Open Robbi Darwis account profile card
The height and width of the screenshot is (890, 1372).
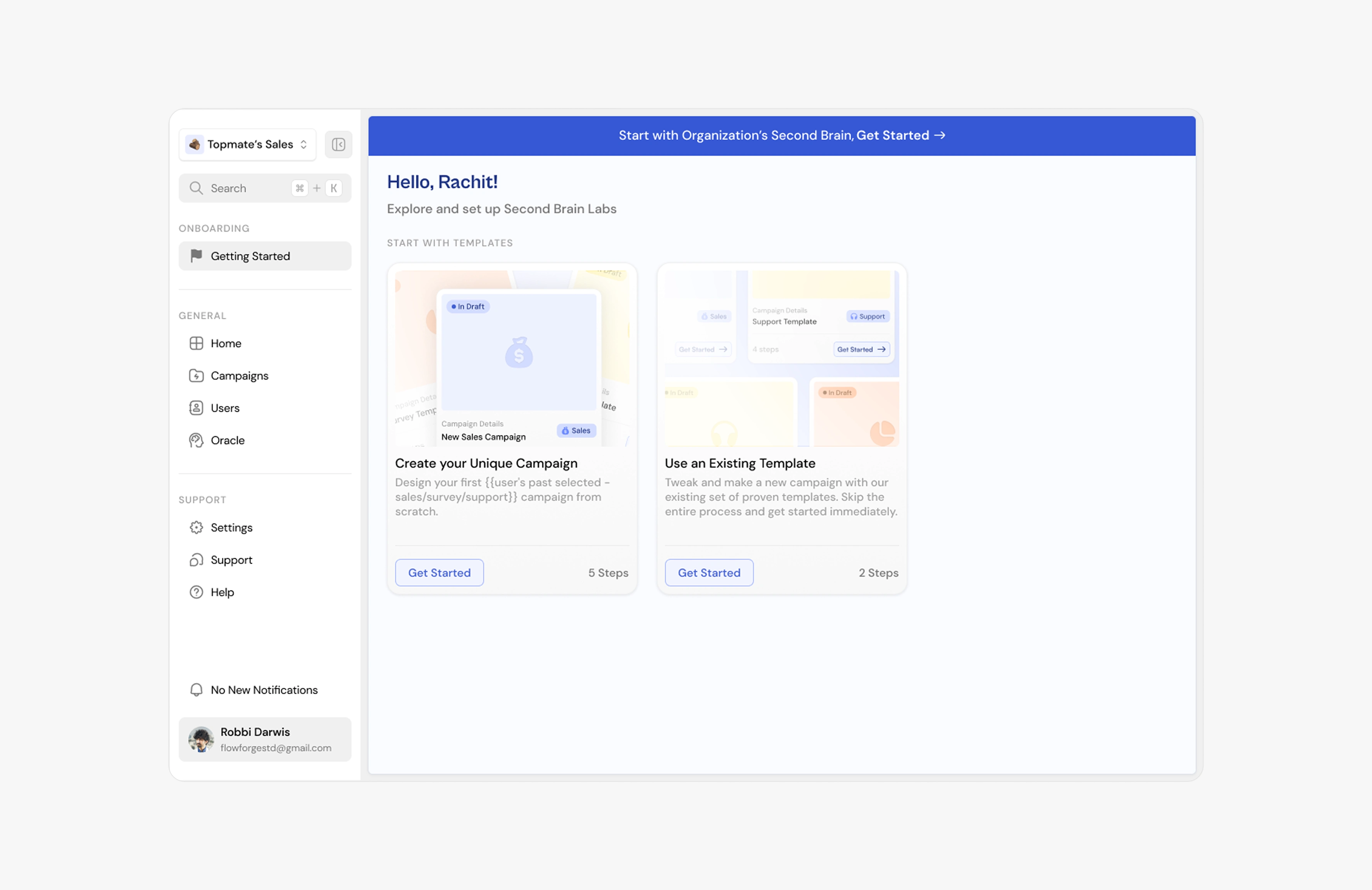coord(265,739)
